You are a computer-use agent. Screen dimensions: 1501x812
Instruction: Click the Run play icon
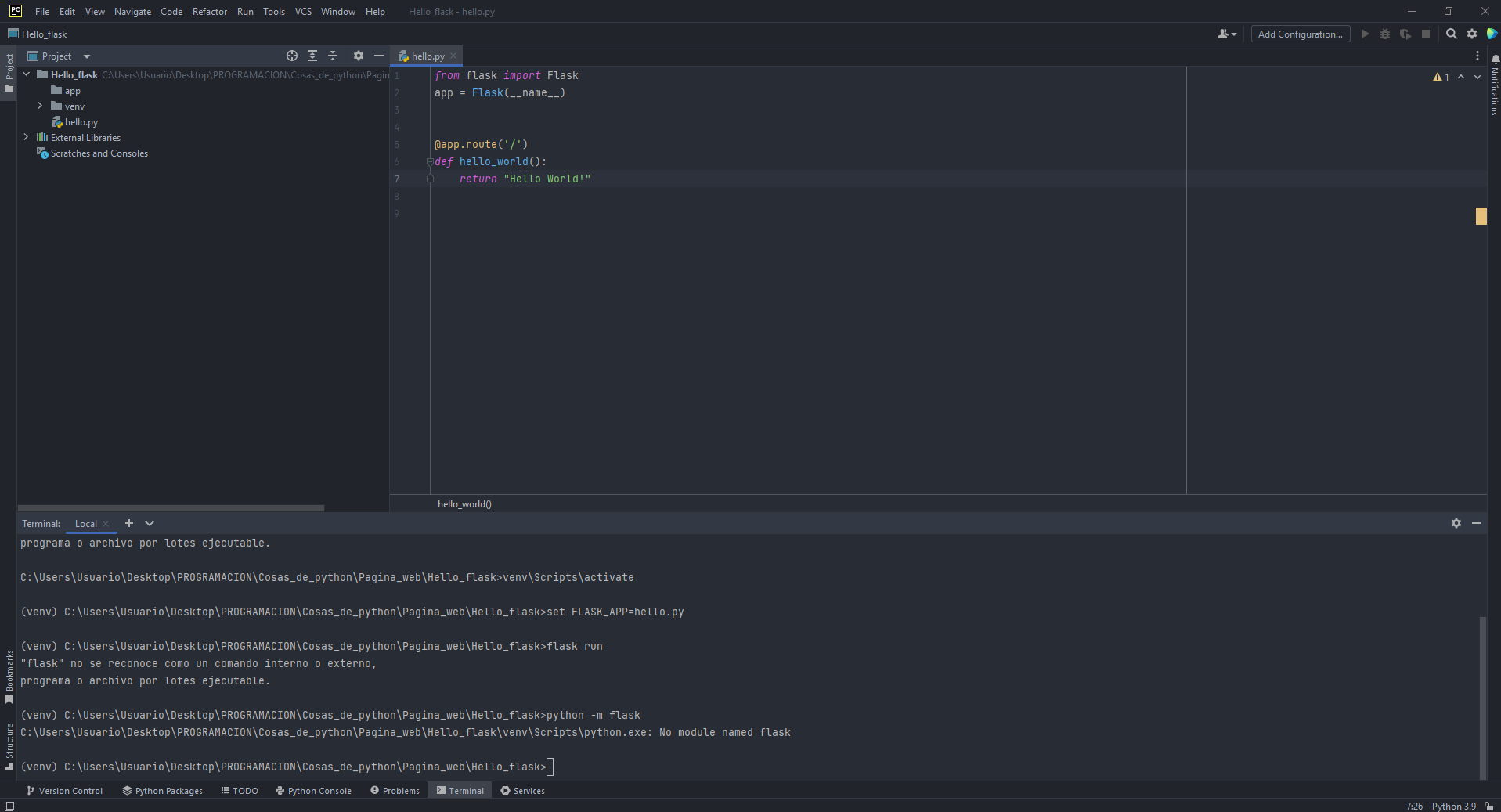click(1365, 34)
